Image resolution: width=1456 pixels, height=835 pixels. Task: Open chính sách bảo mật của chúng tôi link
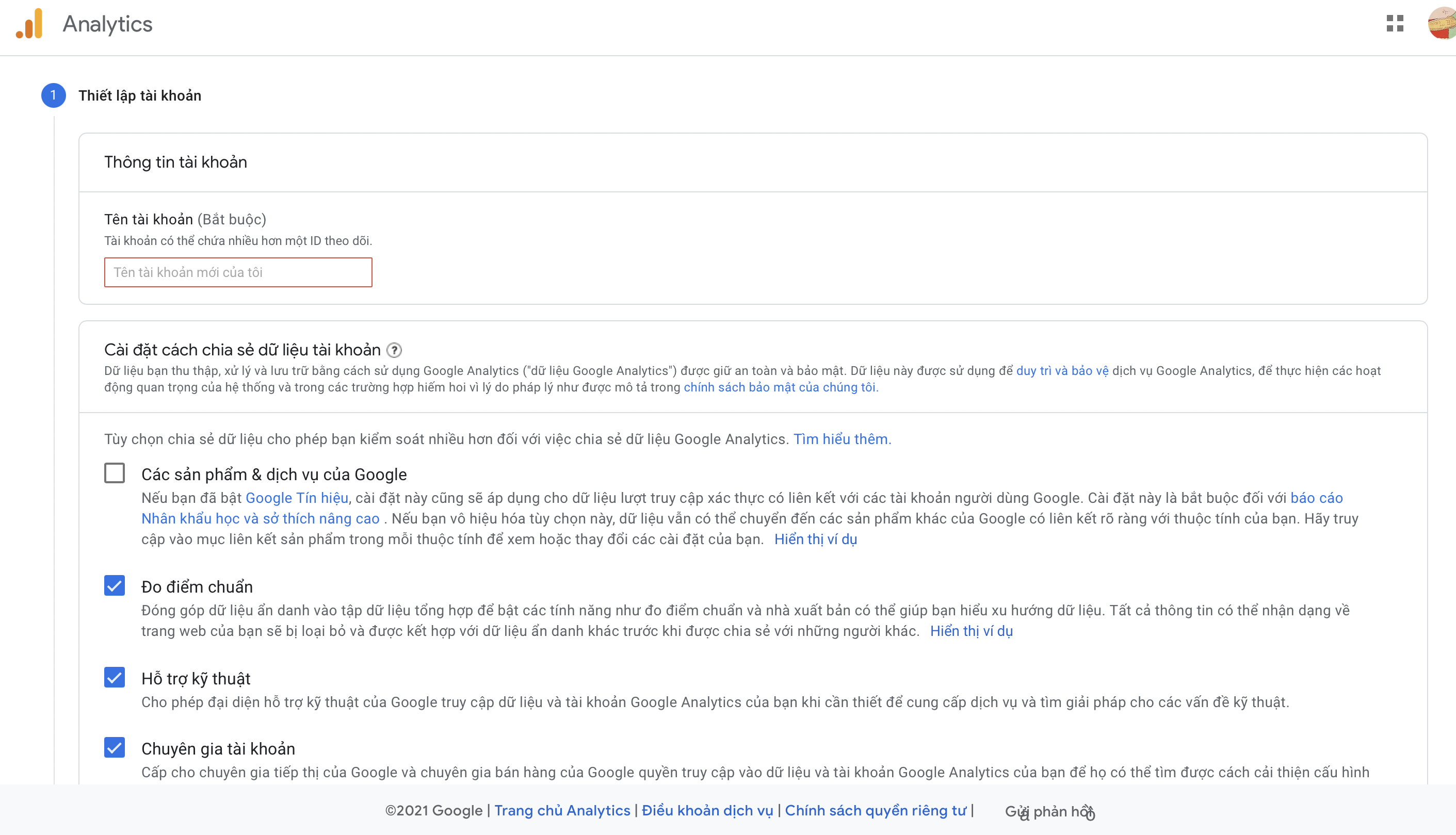click(781, 388)
